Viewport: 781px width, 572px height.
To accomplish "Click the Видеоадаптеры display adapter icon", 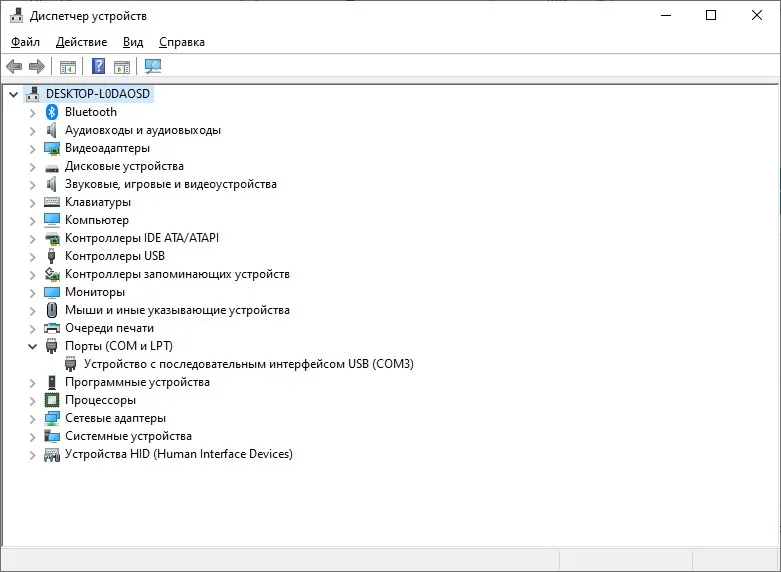I will (52, 148).
